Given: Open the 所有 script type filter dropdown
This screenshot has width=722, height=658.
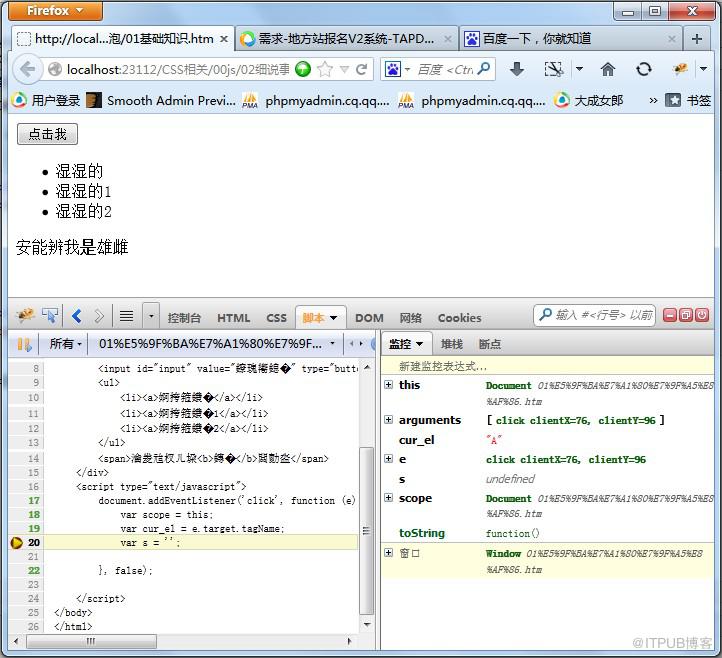Looking at the screenshot, I should tap(65, 344).
